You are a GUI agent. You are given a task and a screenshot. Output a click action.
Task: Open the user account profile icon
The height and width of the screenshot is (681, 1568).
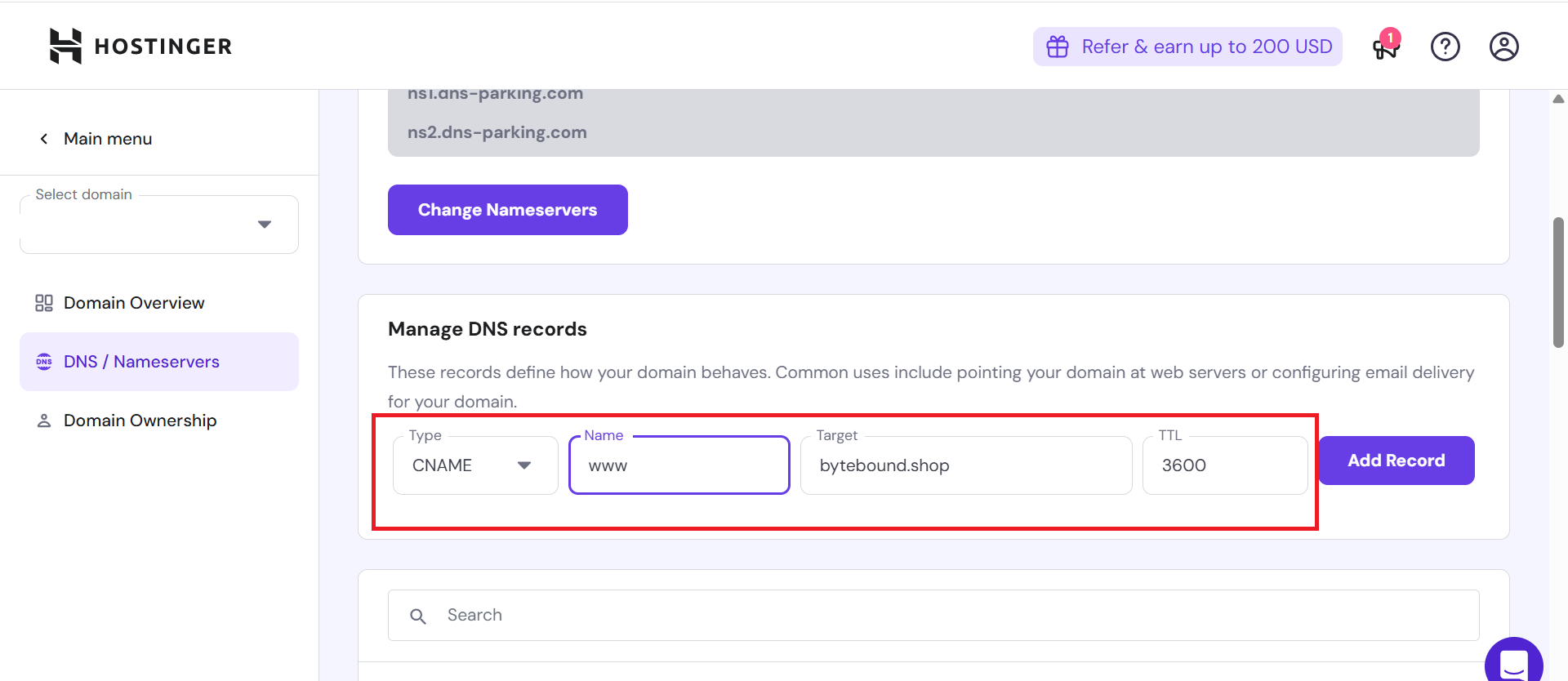(x=1503, y=47)
